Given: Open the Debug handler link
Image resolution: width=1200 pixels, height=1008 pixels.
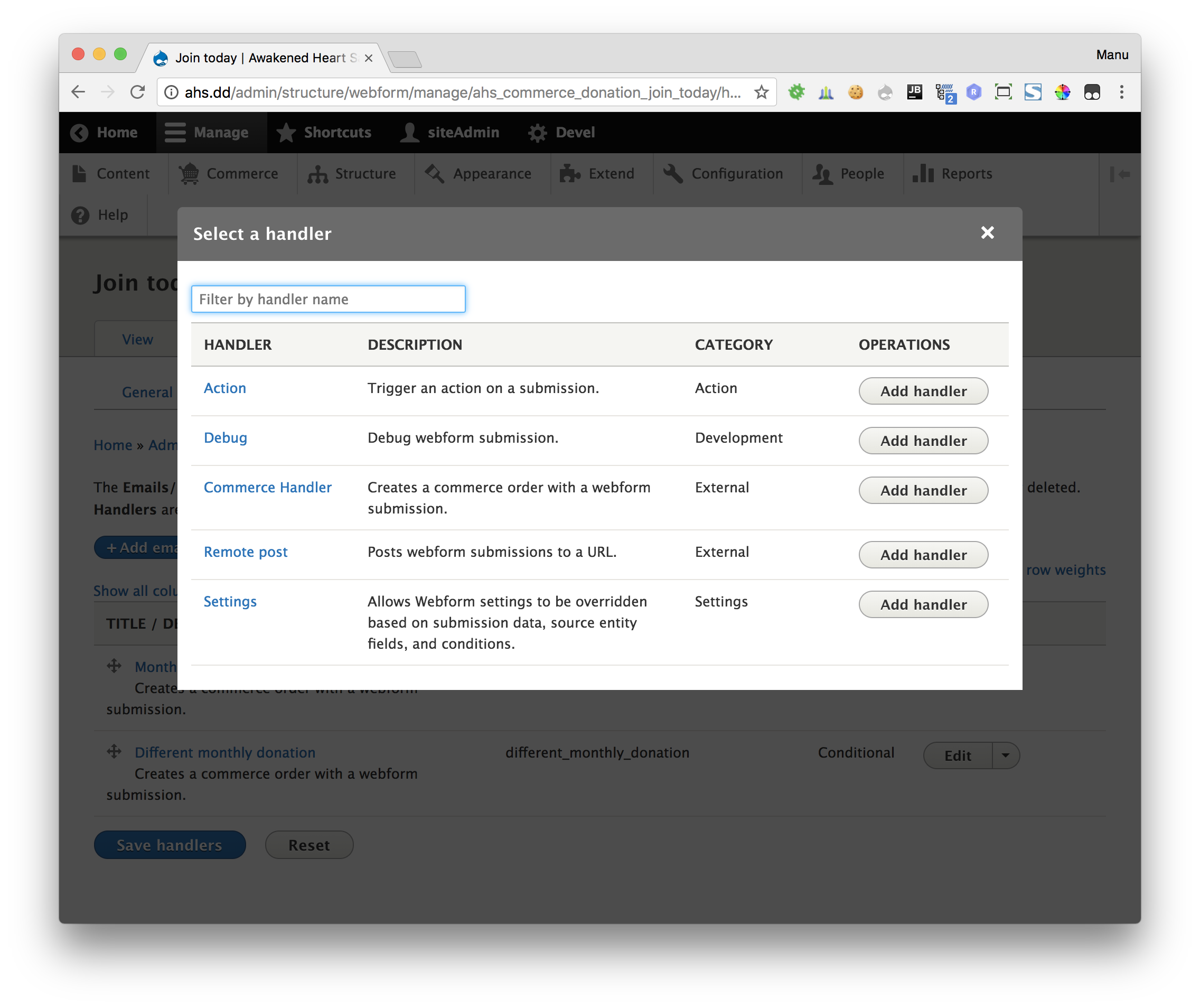Looking at the screenshot, I should (x=225, y=438).
